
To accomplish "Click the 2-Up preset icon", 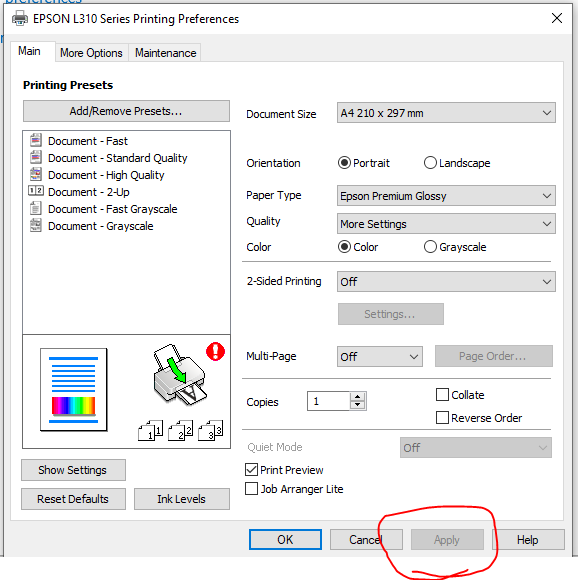I will tap(36, 191).
